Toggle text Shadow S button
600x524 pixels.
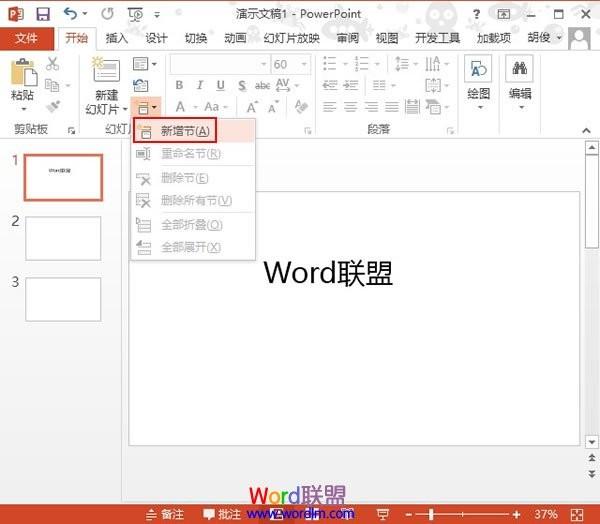(241, 85)
